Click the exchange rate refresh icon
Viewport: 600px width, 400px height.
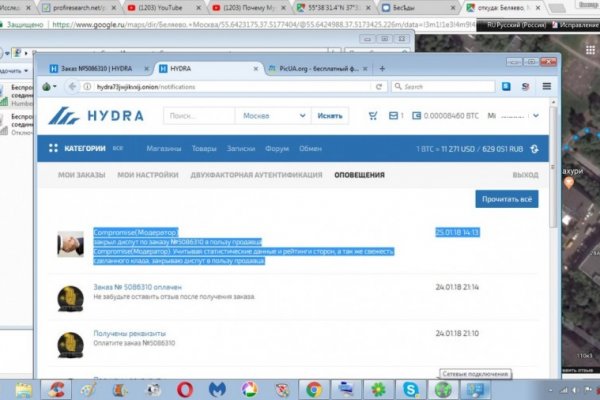[x=534, y=149]
